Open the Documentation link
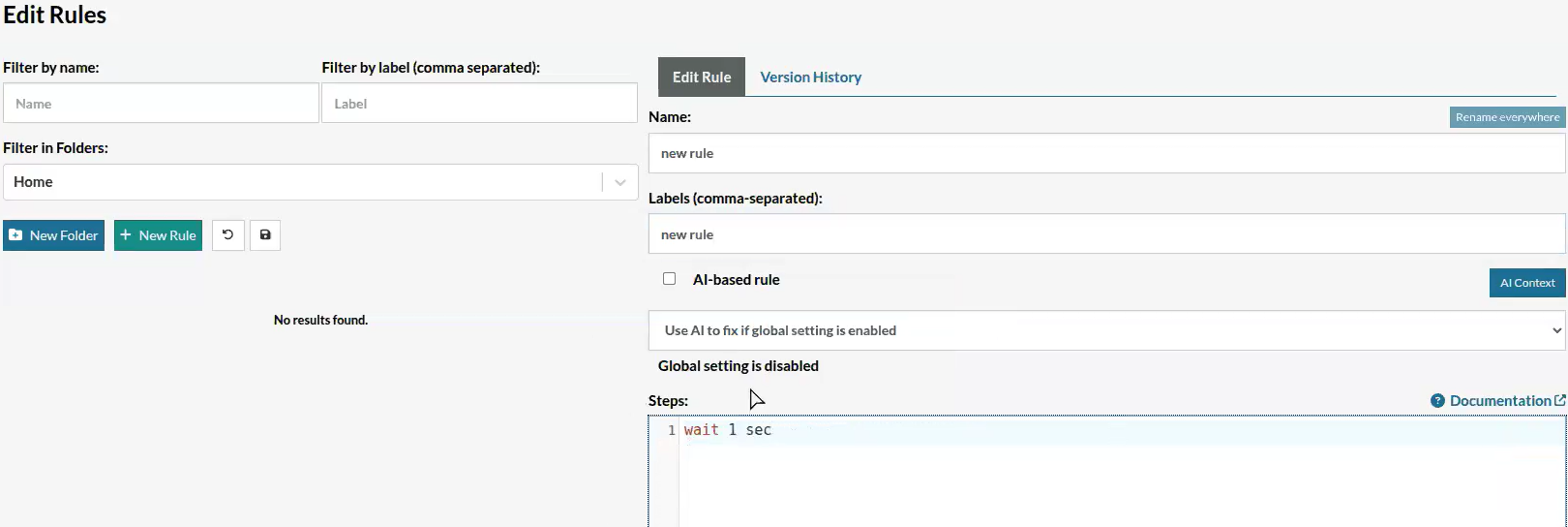The height and width of the screenshot is (527, 1568). [1499, 401]
